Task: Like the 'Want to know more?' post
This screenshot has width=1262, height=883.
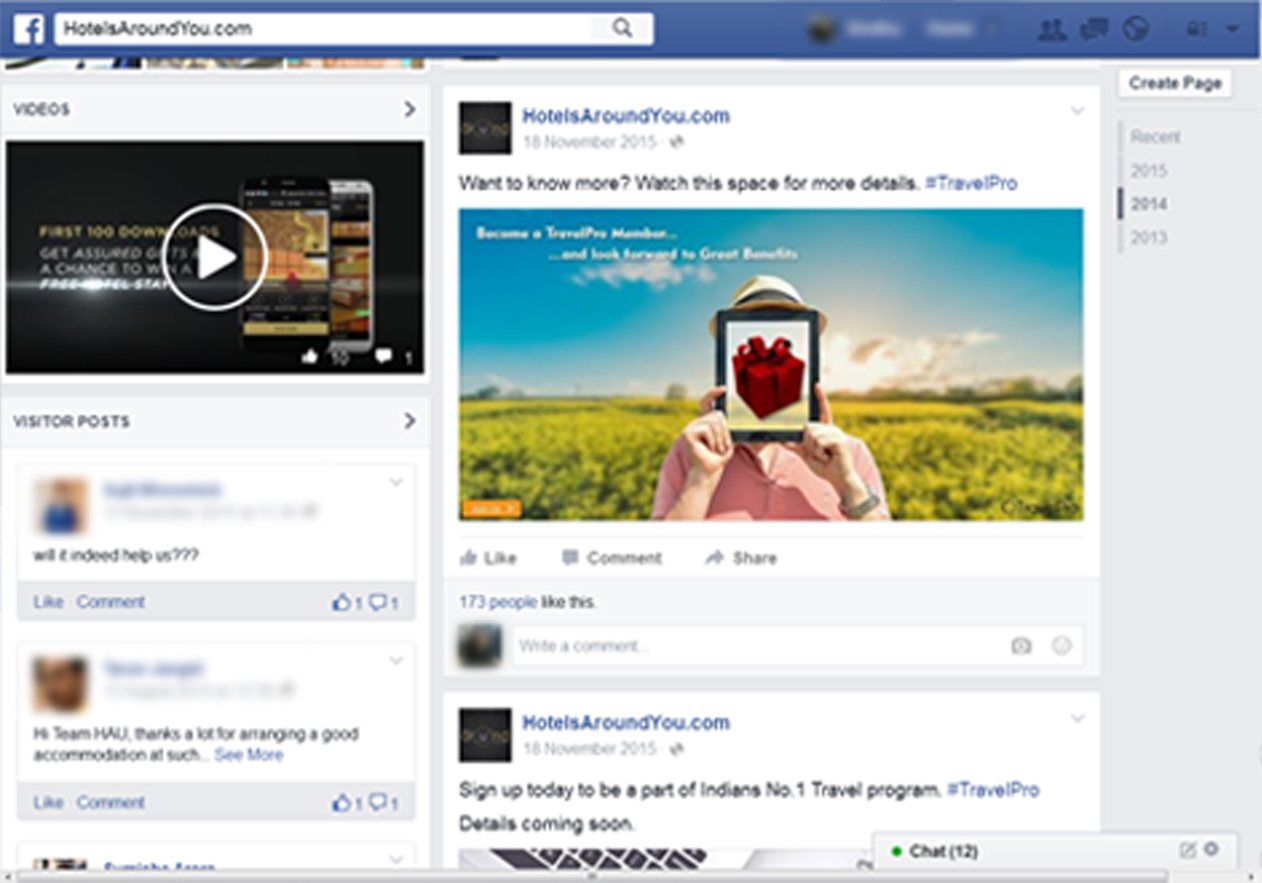Action: pos(488,558)
